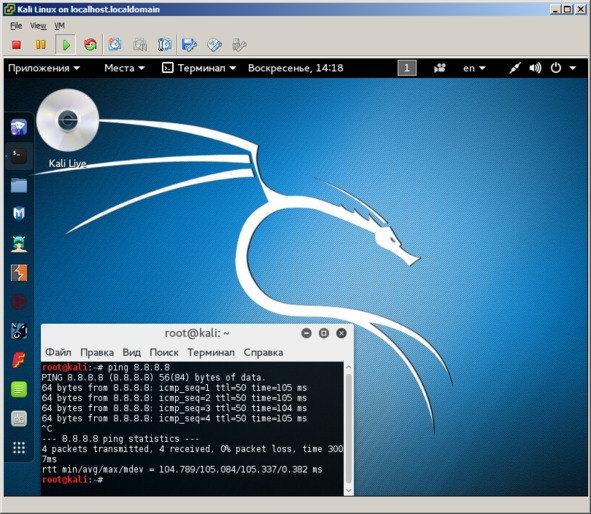Open the Files folder in dock
This screenshot has width=591, height=514.
[x=19, y=185]
